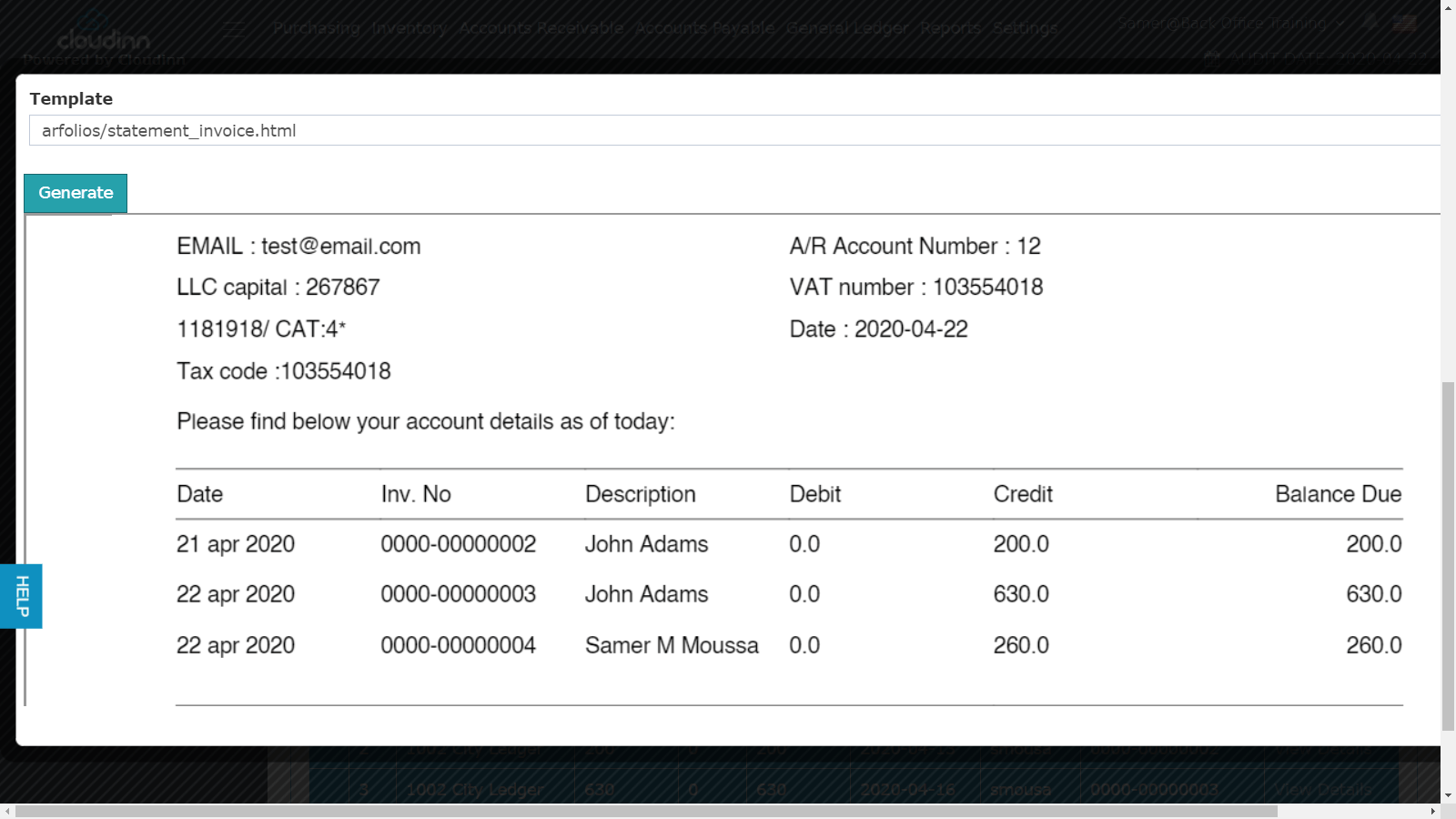Click the horizontal scrollbar thumb at bottom
This screenshot has width=1456, height=819.
pyautogui.click(x=646, y=811)
